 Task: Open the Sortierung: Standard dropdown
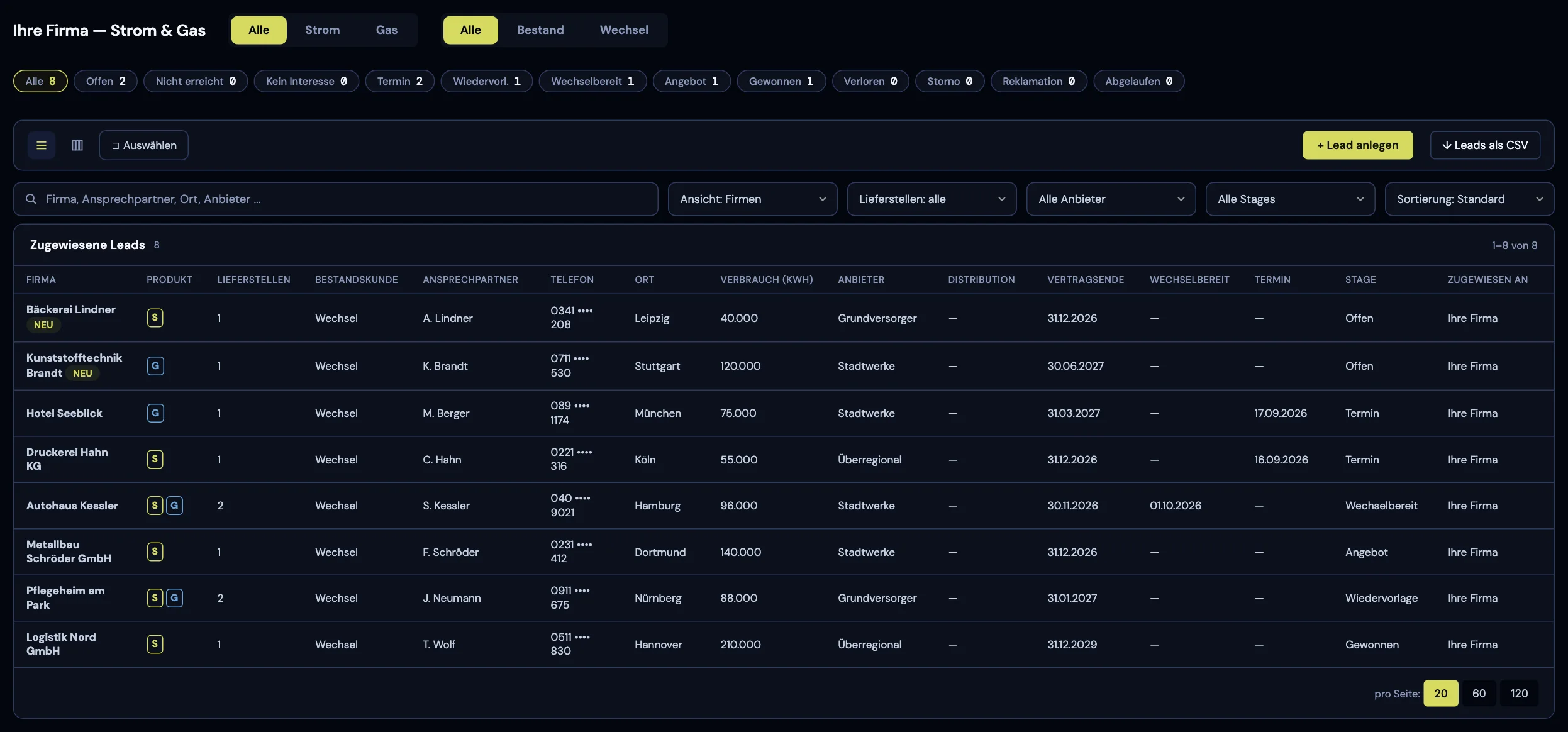1469,199
